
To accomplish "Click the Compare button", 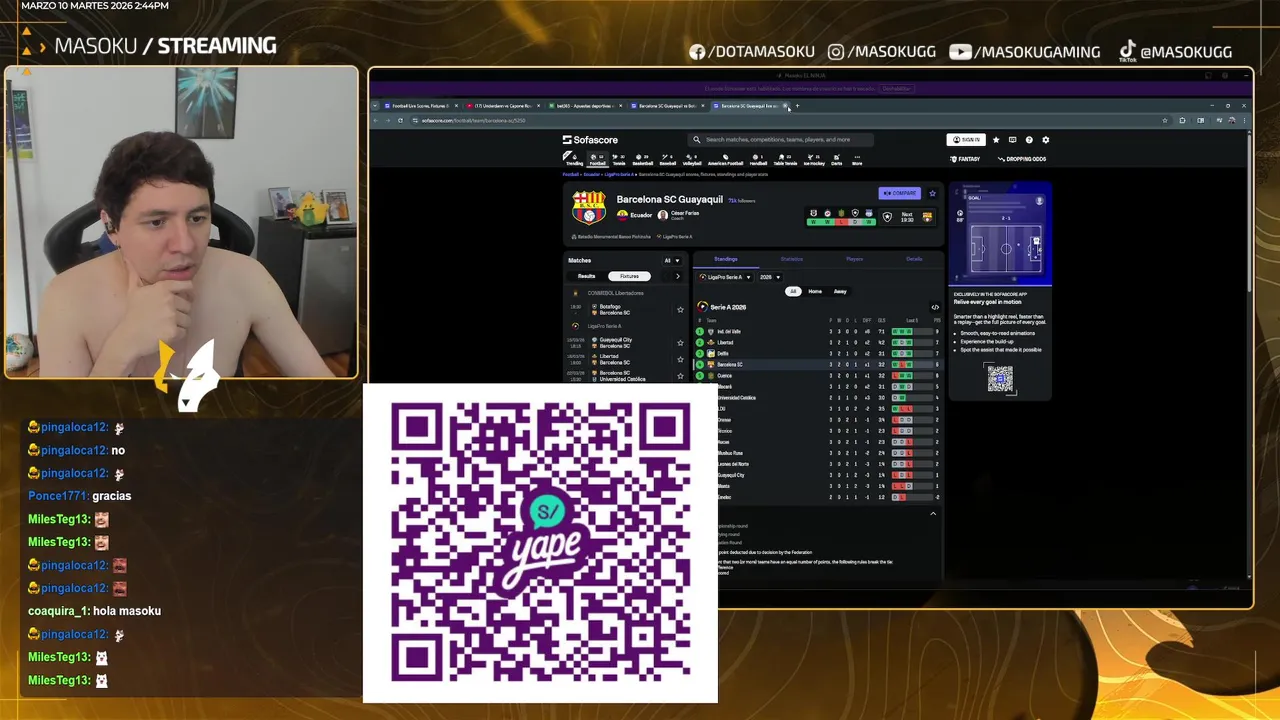I will click(x=899, y=193).
